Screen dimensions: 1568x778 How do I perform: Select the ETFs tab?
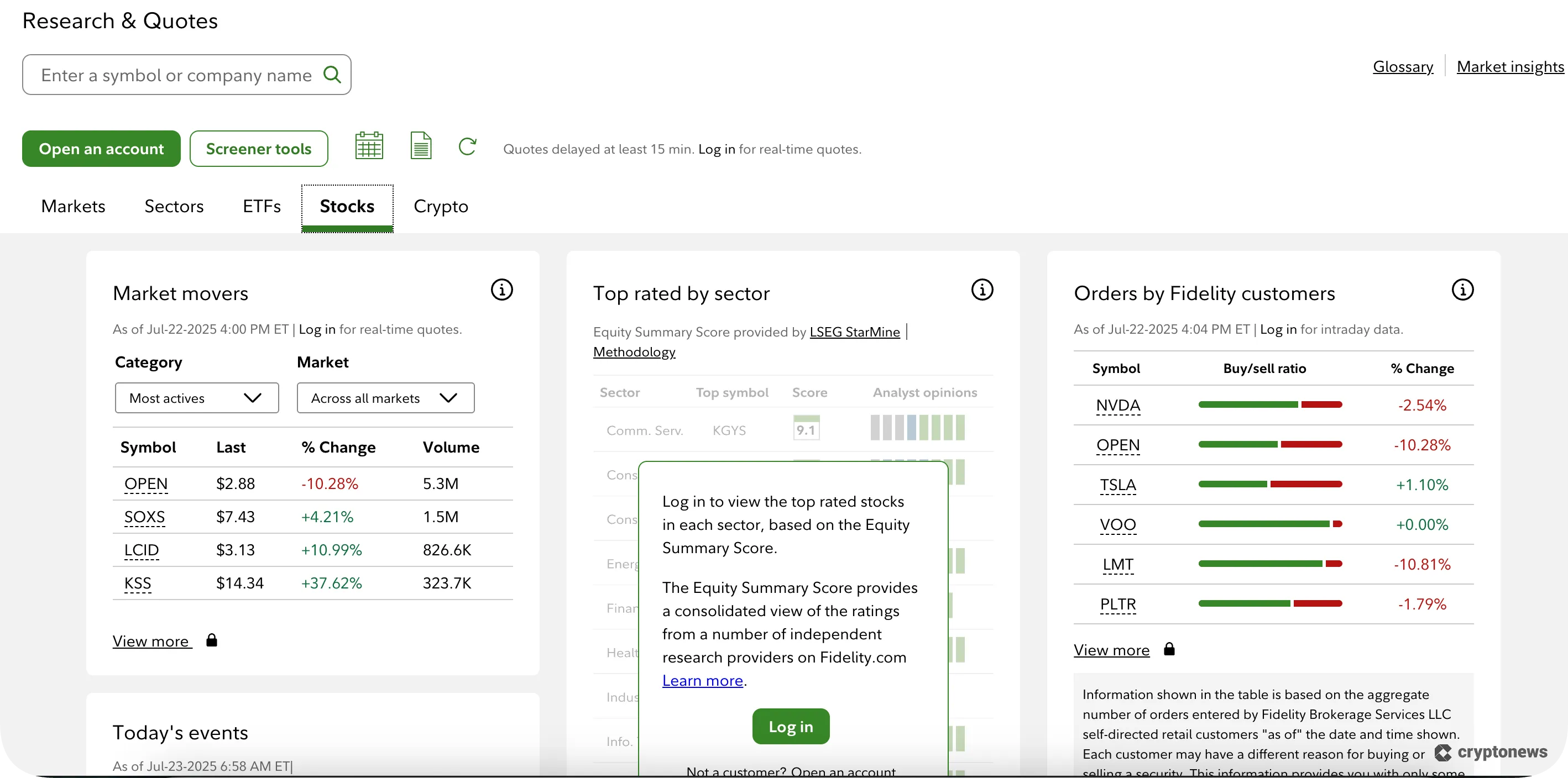pos(261,207)
